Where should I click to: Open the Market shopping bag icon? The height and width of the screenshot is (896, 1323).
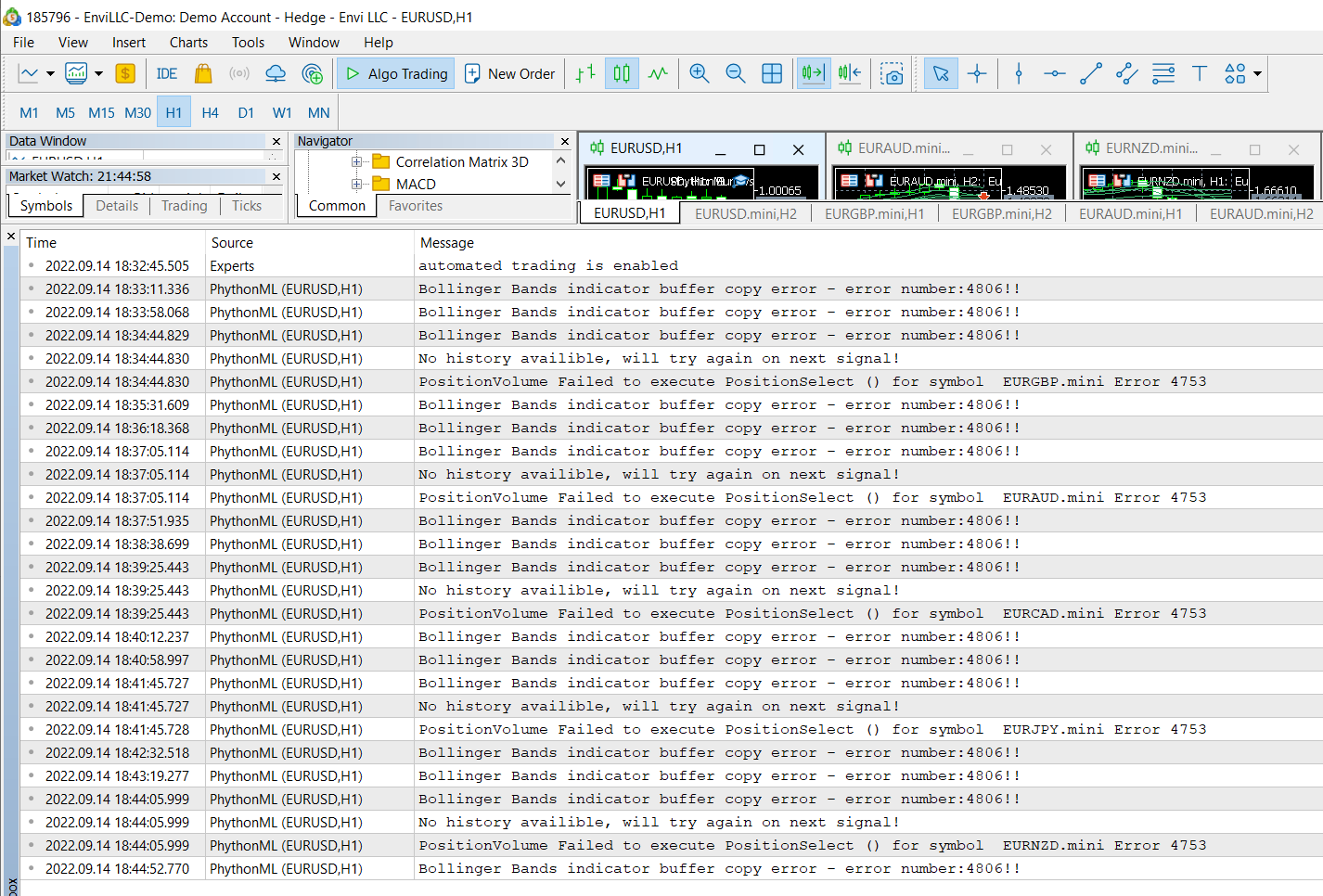(x=203, y=74)
